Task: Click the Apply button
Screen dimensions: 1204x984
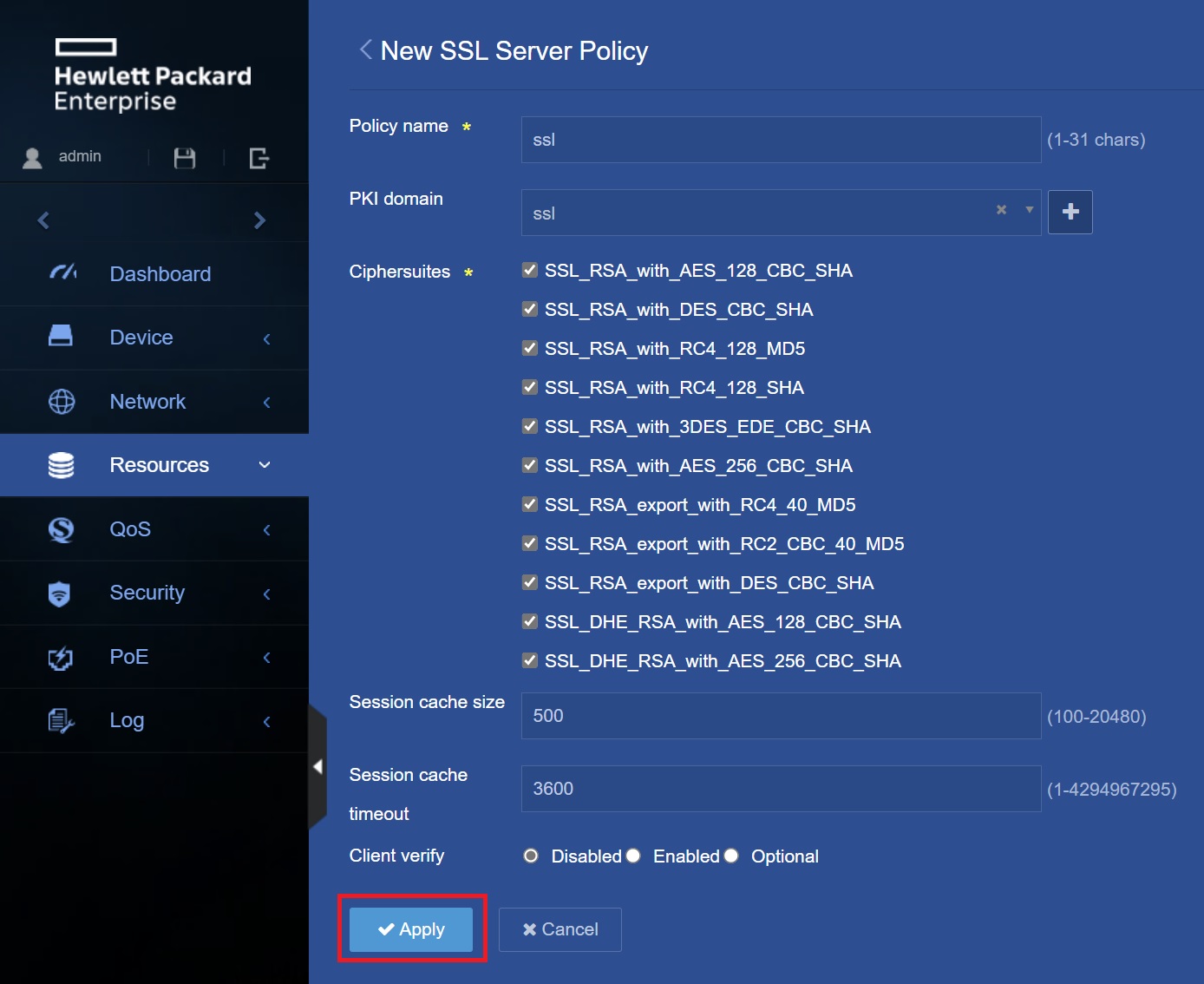Action: (x=411, y=929)
